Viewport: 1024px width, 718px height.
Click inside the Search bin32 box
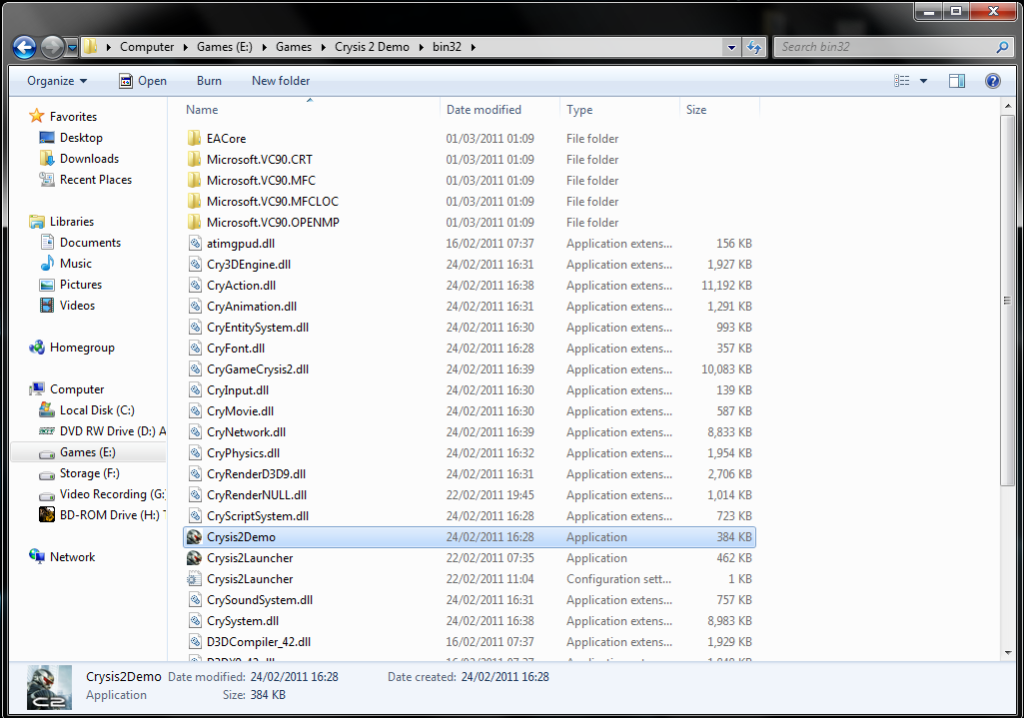coord(880,46)
